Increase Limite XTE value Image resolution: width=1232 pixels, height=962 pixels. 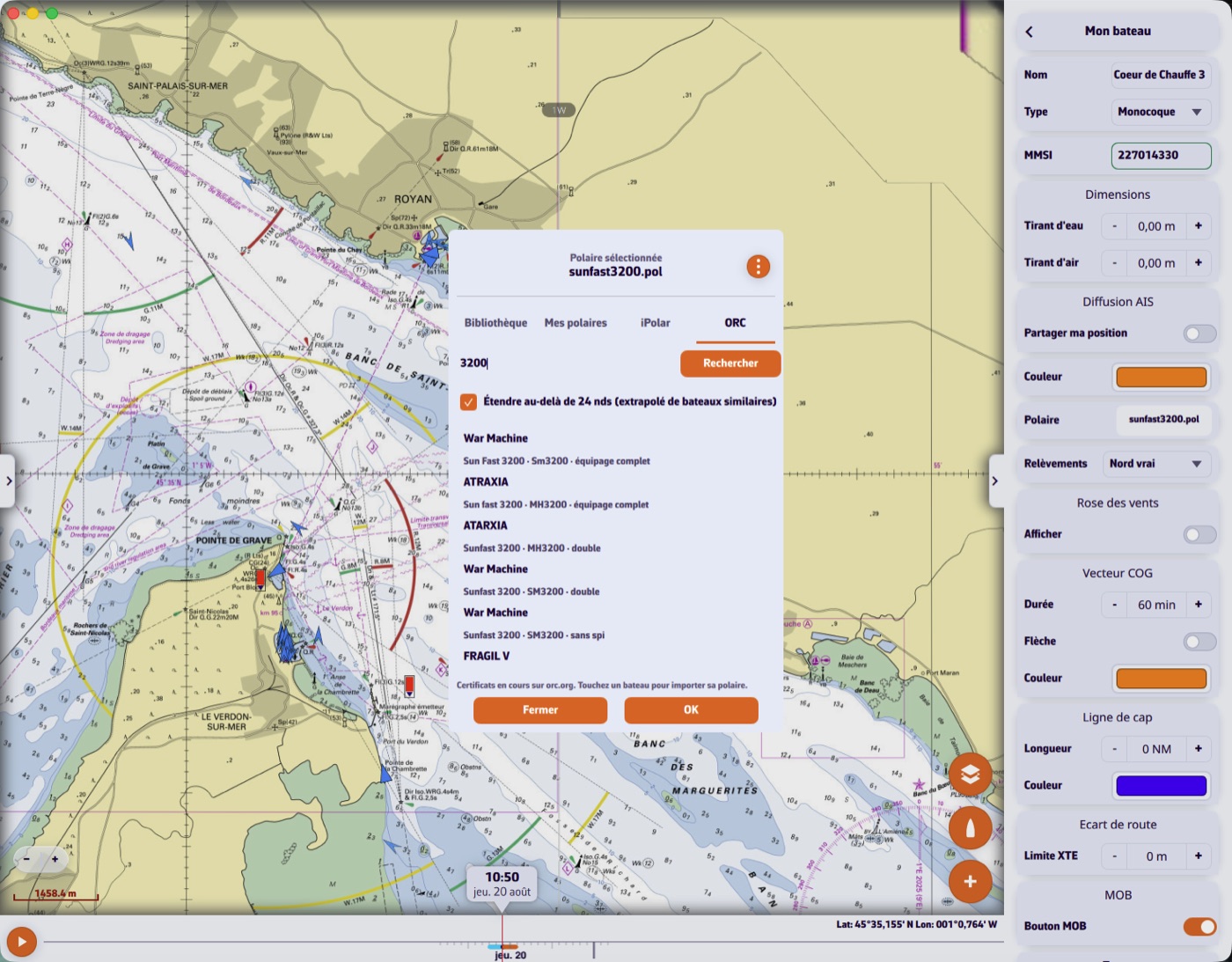(1198, 856)
